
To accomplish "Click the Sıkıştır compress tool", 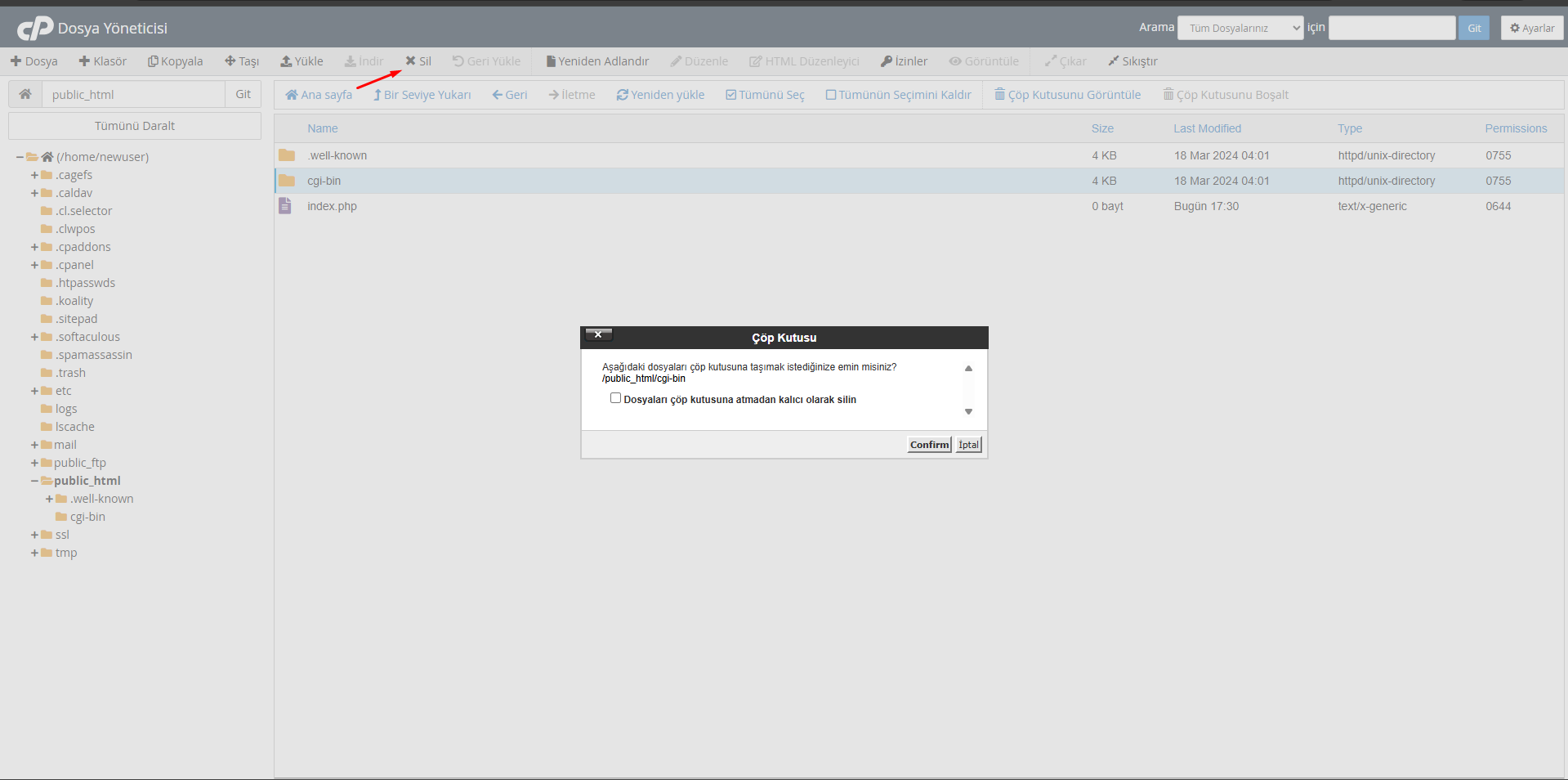I will click(1132, 61).
